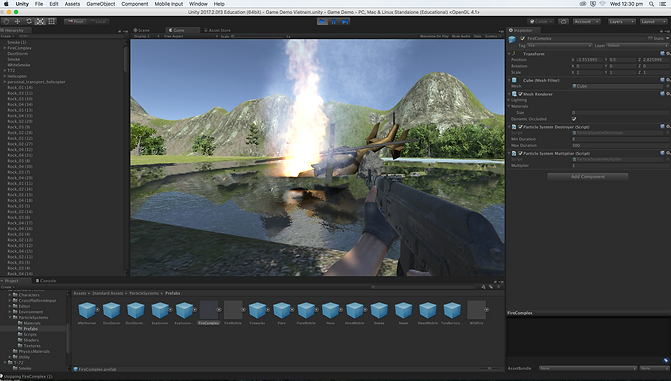This screenshot has height=381, width=671.
Task: Expand the T72 object in Hierarchy
Action: (x=5, y=71)
